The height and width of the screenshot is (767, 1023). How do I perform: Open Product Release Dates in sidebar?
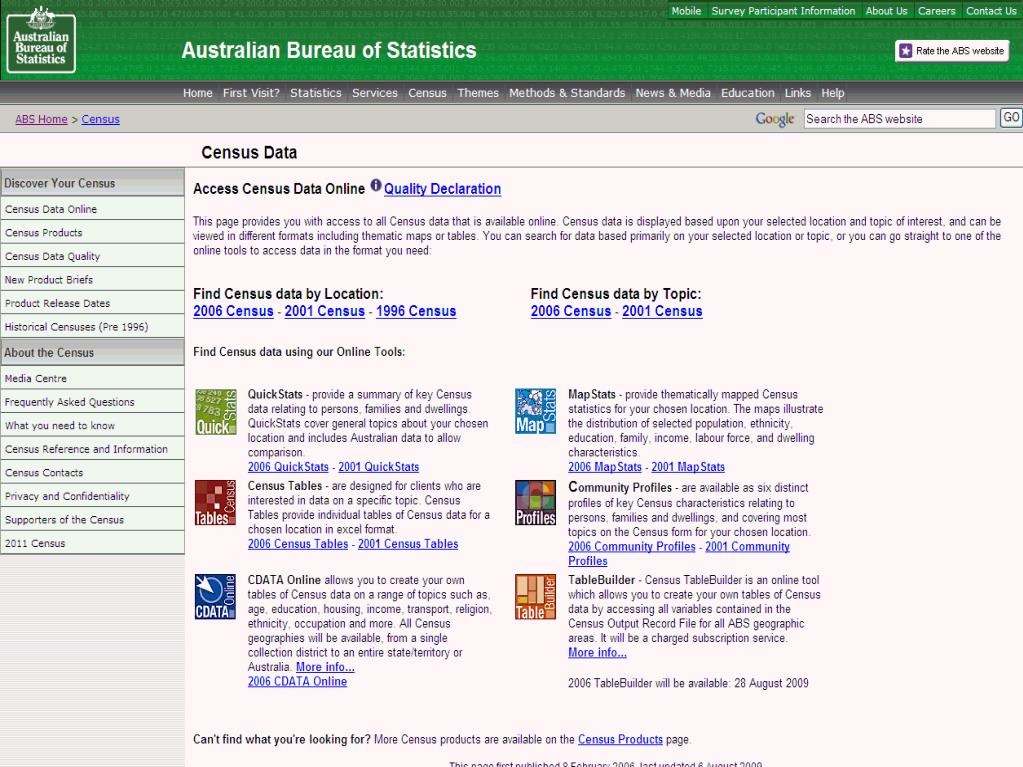pyautogui.click(x=92, y=303)
